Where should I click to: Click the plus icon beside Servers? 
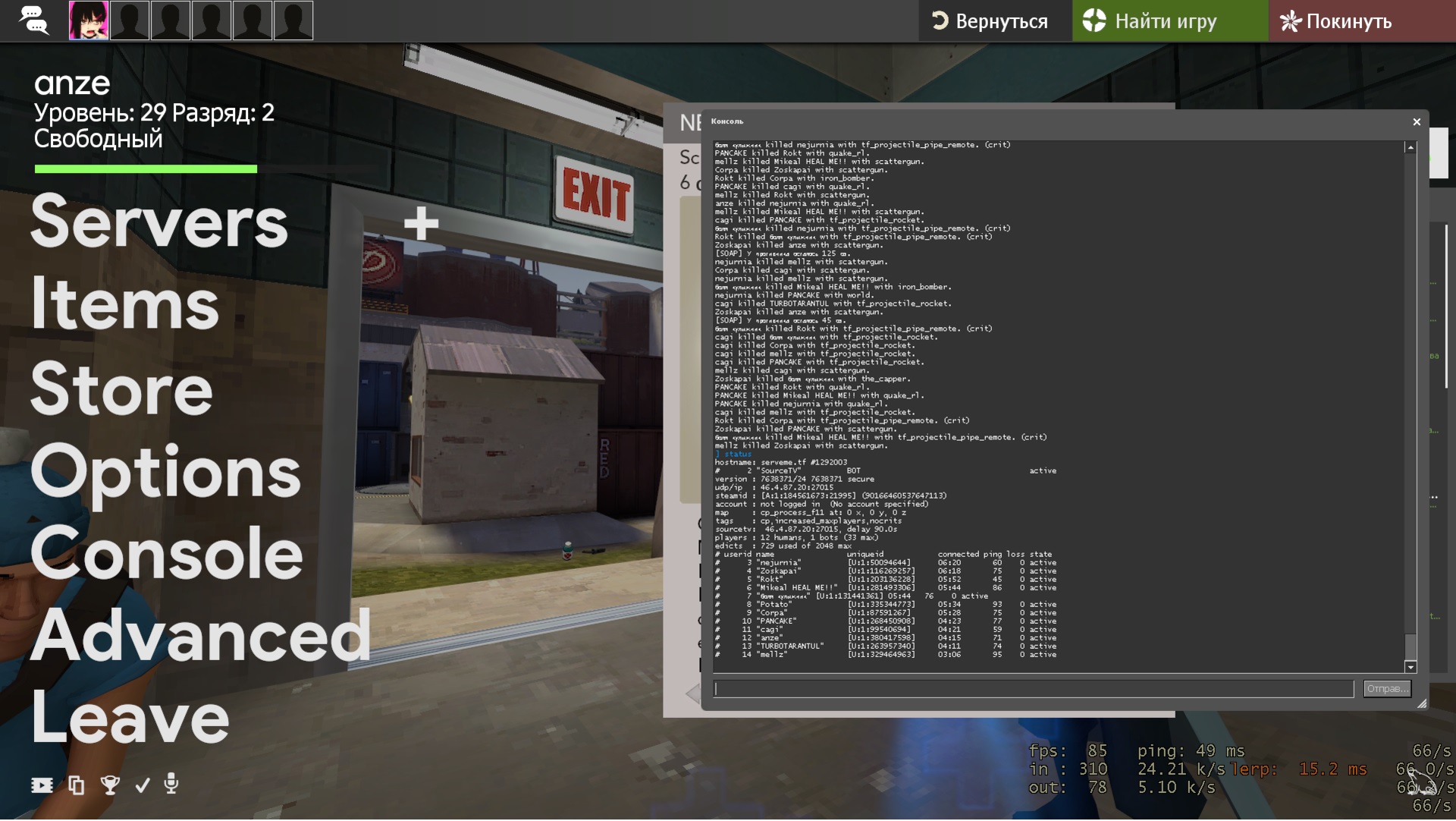click(x=421, y=223)
